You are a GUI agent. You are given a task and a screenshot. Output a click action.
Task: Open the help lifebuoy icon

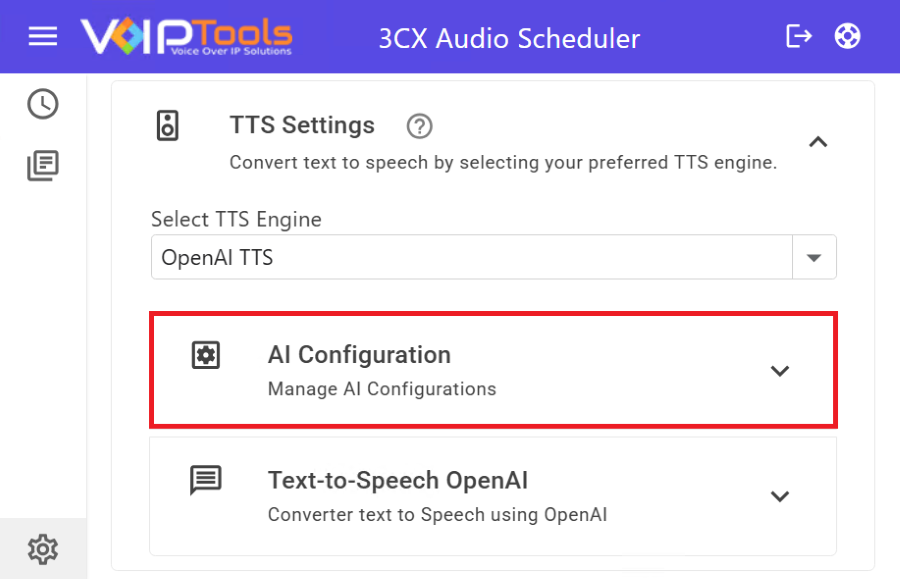click(848, 37)
